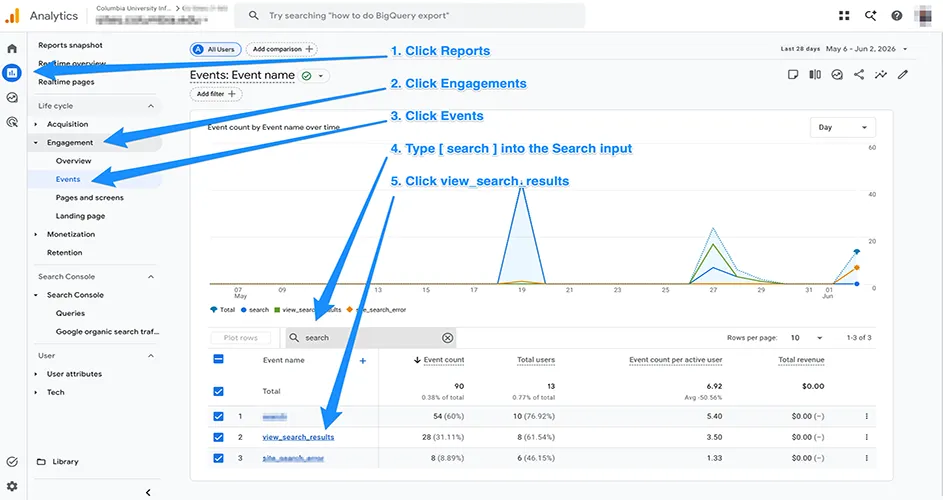This screenshot has height=500, width=943.
Task: Toggle the header select-all checkbox
Action: click(x=218, y=359)
